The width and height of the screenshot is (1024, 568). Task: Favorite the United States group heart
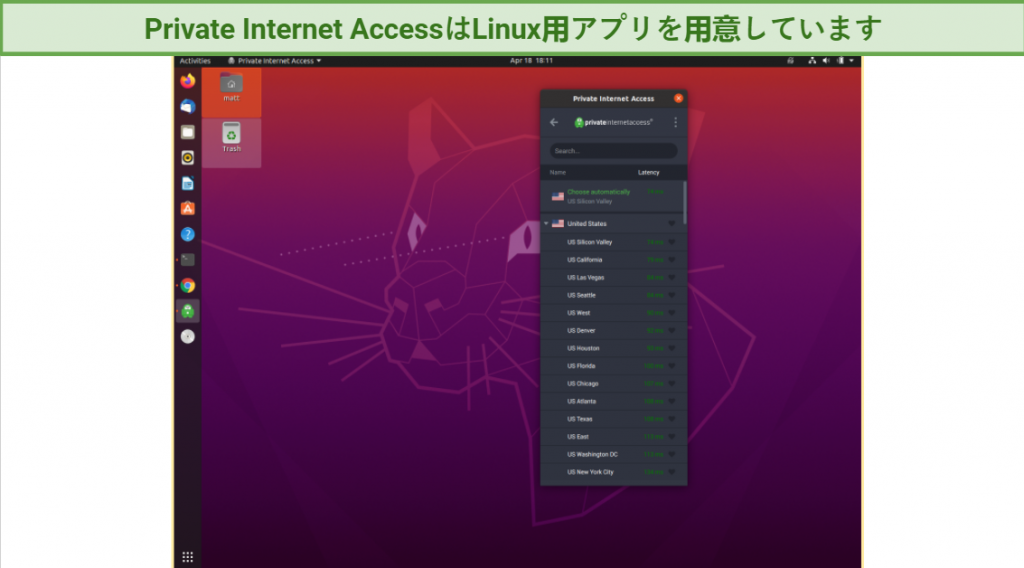coord(671,224)
